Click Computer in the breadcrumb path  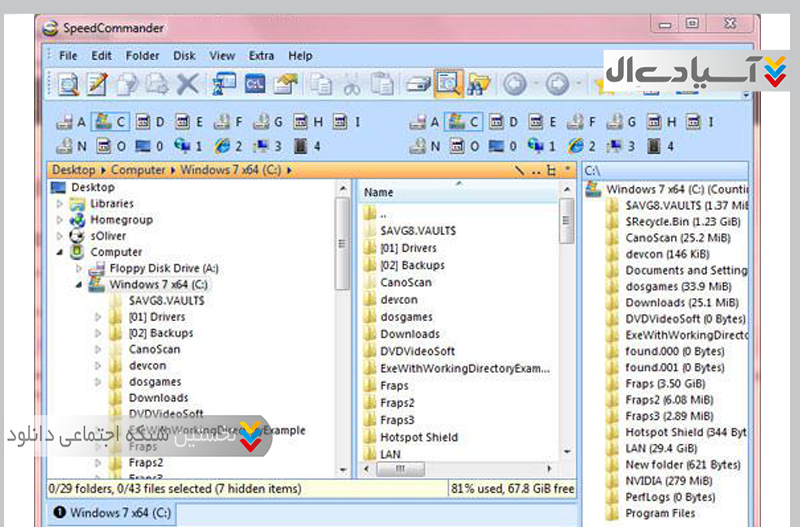(138, 170)
